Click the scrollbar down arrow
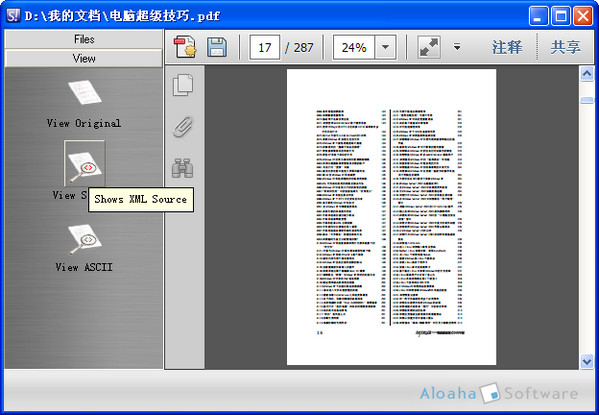The width and height of the screenshot is (599, 415). tap(587, 361)
